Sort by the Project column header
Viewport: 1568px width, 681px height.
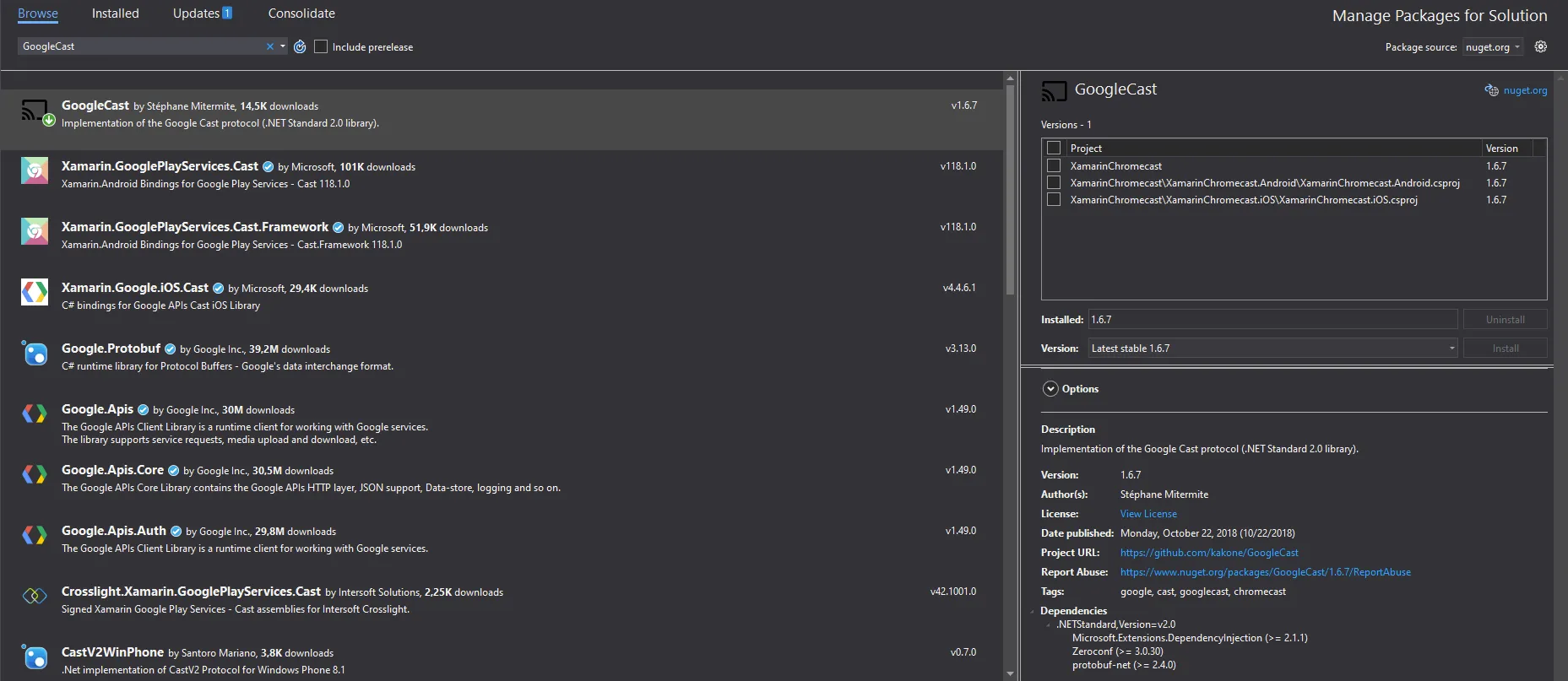pyautogui.click(x=1273, y=148)
